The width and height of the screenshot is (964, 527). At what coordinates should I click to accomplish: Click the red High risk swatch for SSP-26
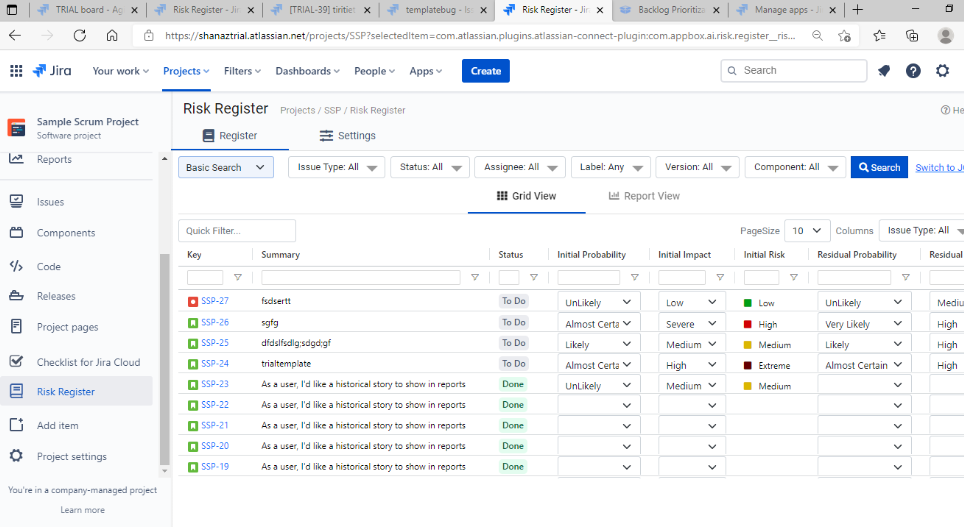coord(748,324)
